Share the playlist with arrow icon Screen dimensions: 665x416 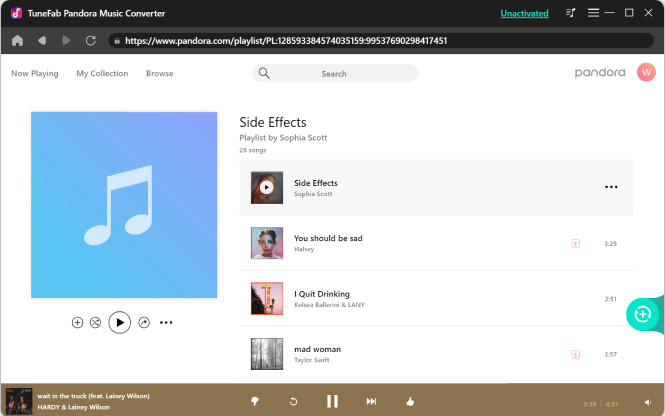tap(144, 323)
